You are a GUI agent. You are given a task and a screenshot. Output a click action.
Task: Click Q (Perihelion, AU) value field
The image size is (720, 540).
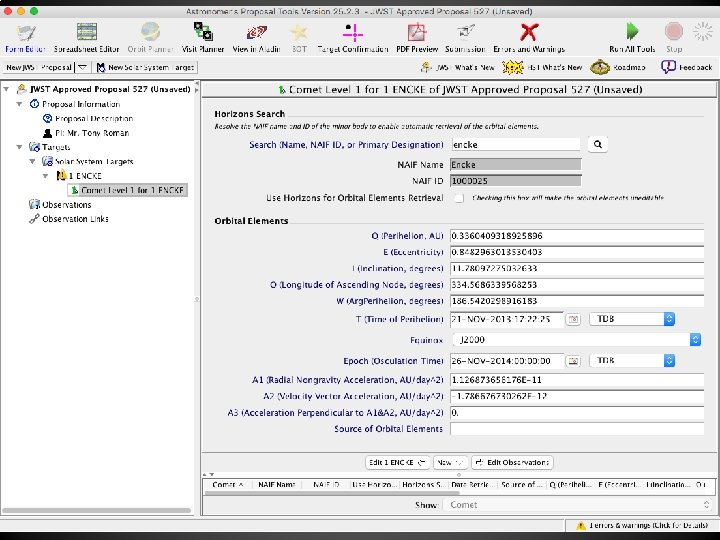(x=577, y=236)
